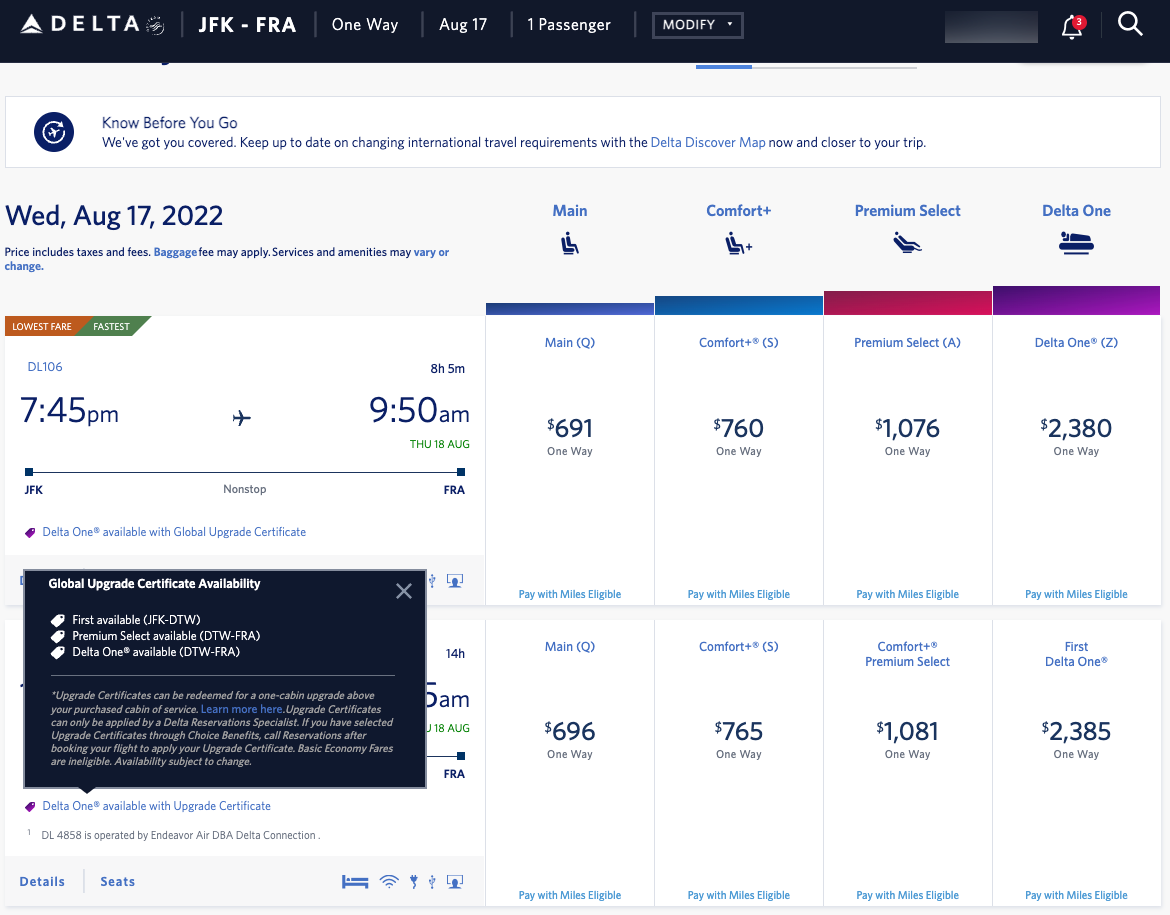Switch to the Seats tab

tap(117, 881)
